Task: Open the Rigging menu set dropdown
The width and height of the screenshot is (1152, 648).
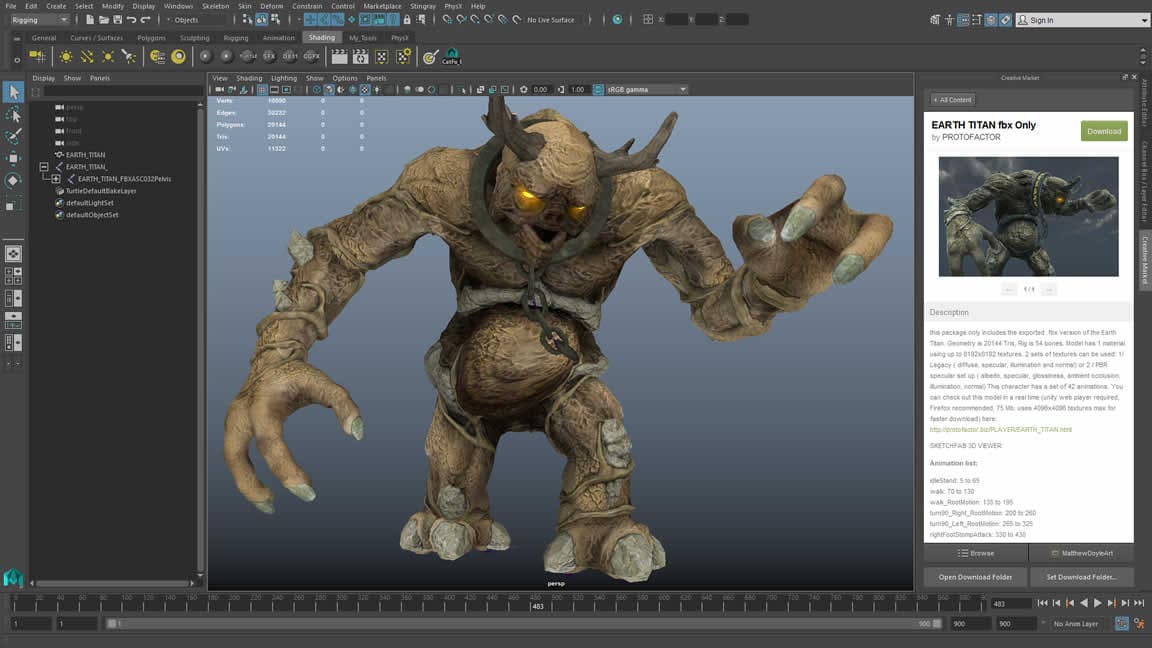Action: (x=40, y=20)
